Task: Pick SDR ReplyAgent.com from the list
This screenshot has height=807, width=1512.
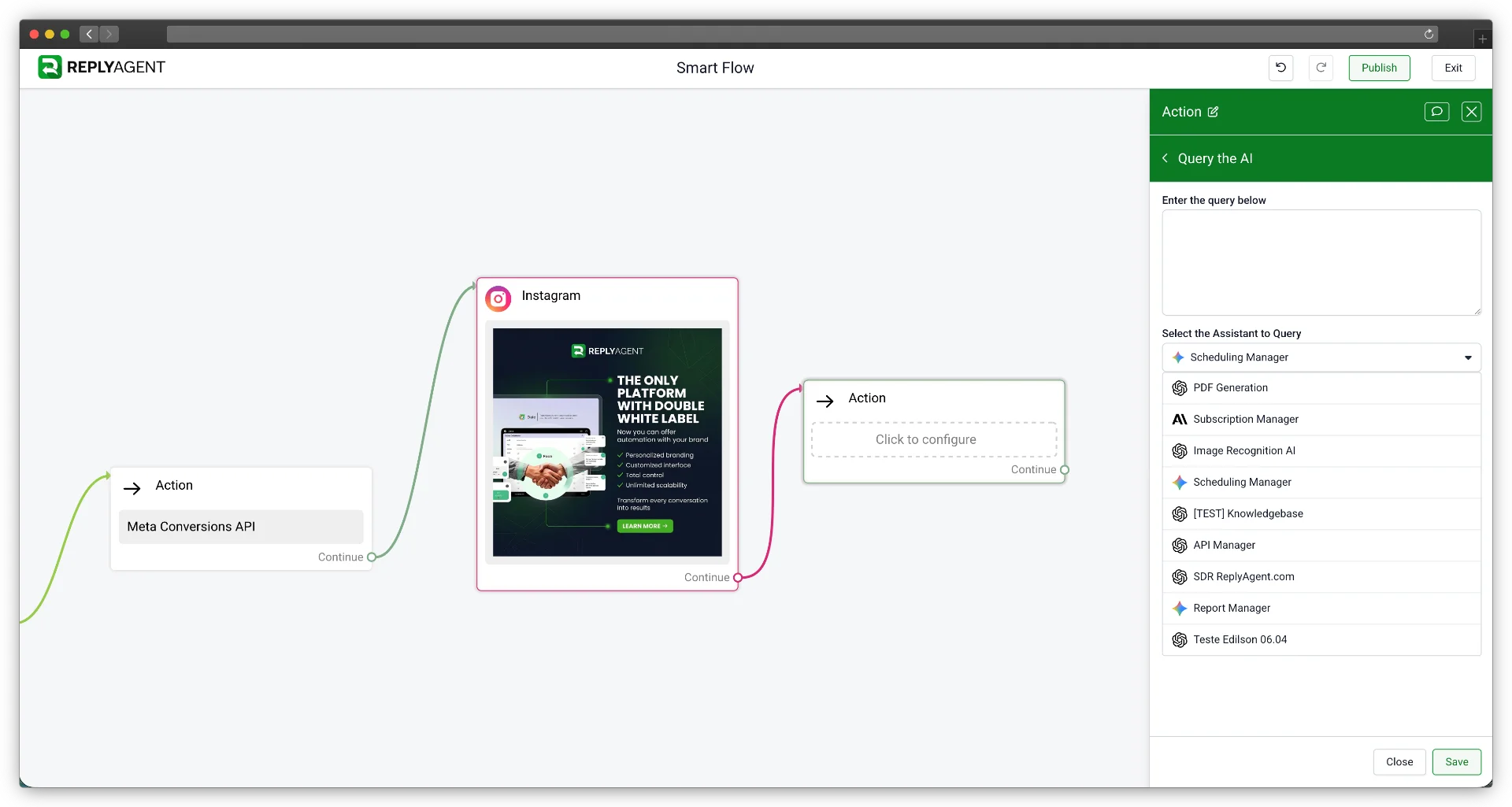Action: [1321, 577]
